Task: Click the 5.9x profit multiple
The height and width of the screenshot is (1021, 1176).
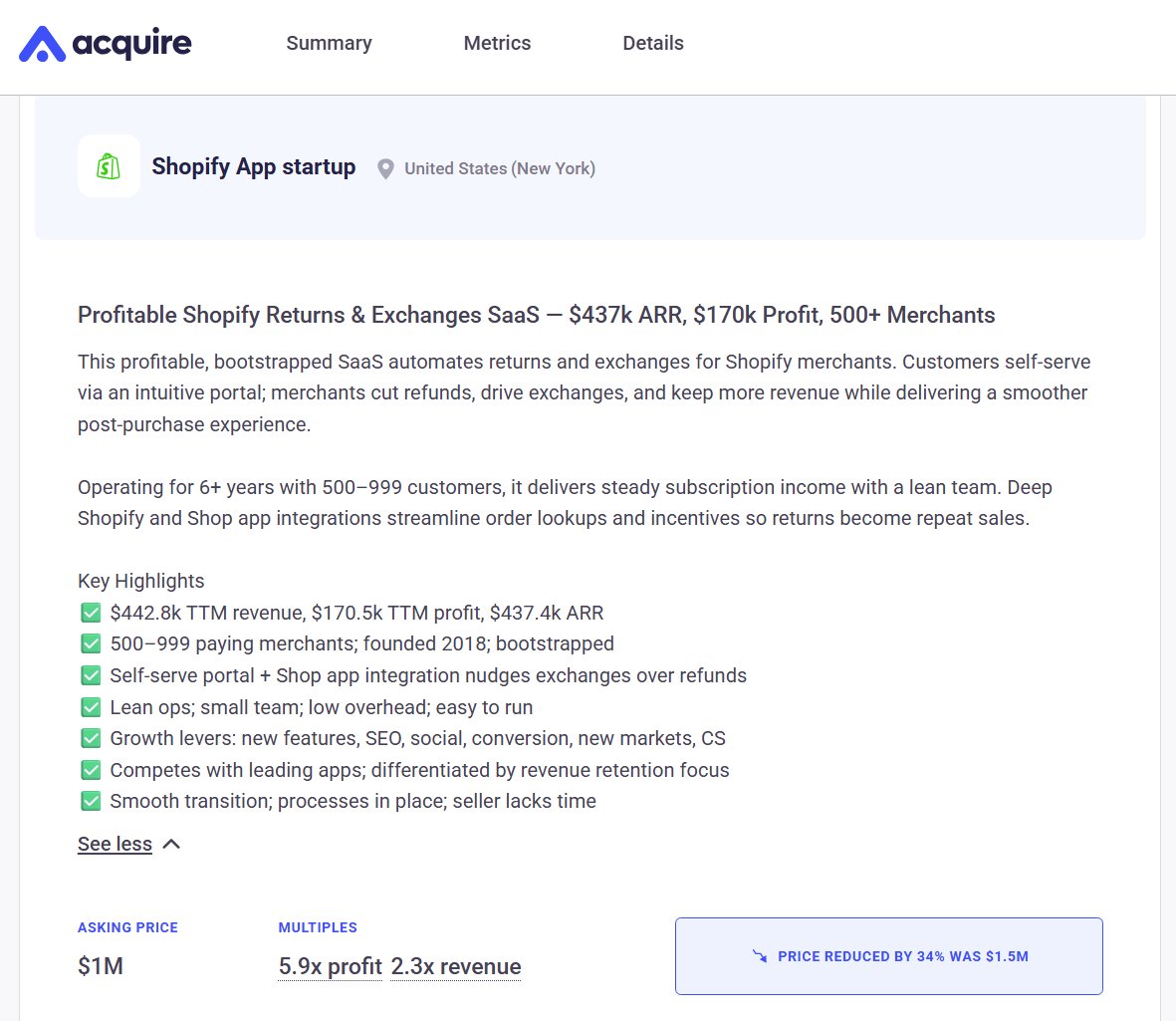Action: 330,966
